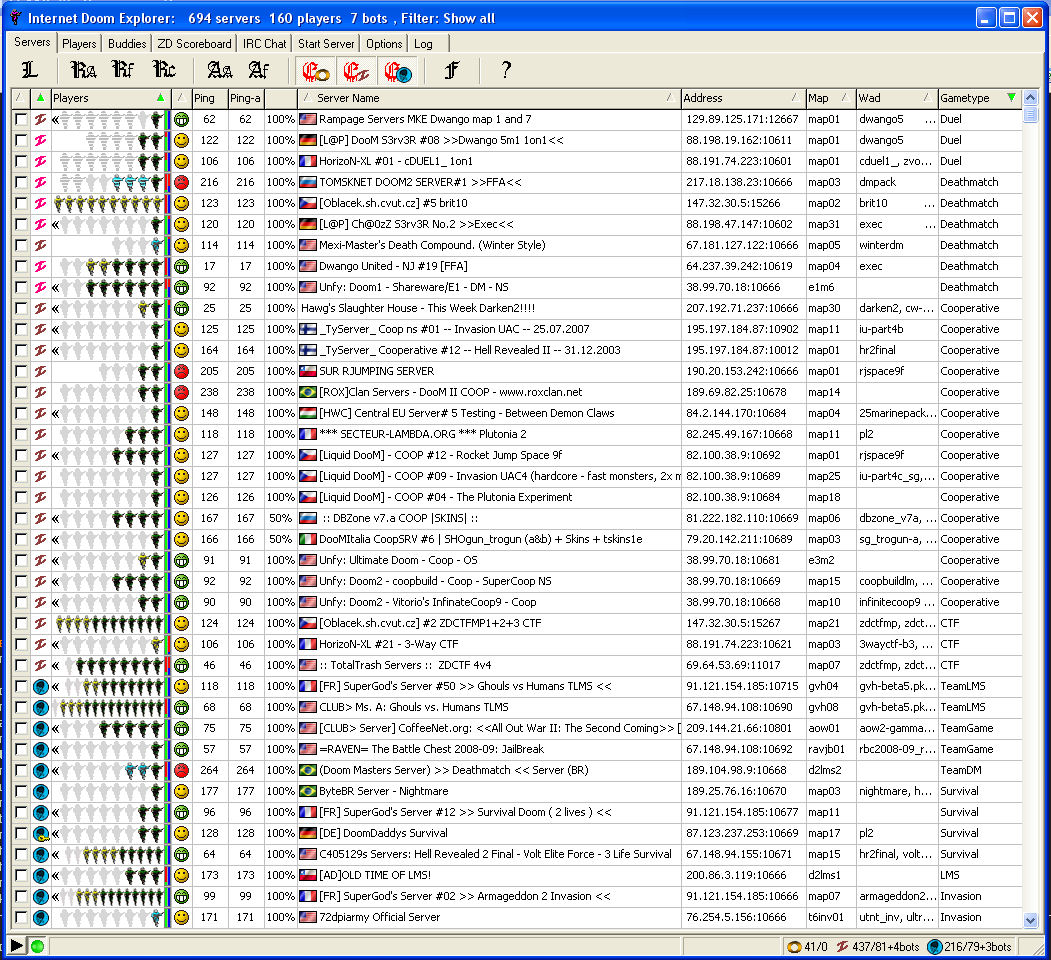The height and width of the screenshot is (960, 1051).
Task: Click the red angry face on TOMSKNET row
Action: coord(181,182)
